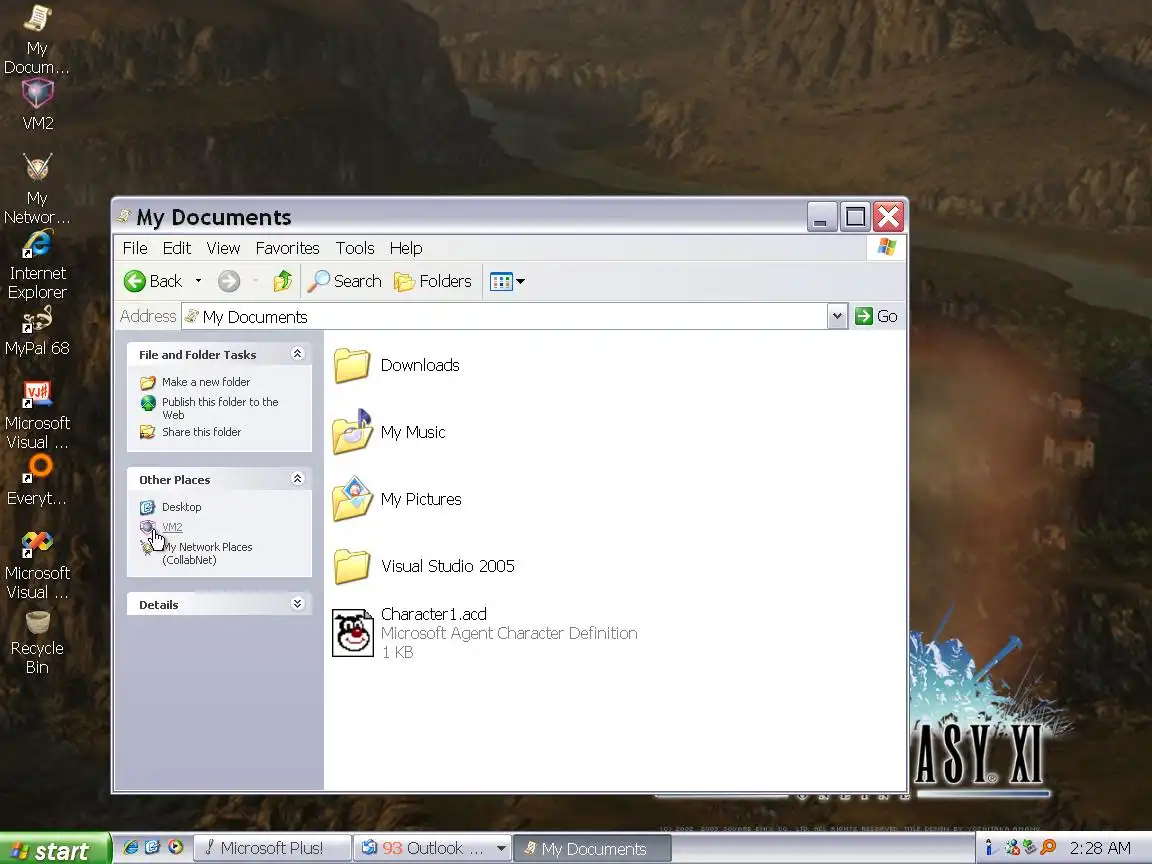Image resolution: width=1152 pixels, height=864 pixels.
Task: Switch to the Microsoft Plus! taskbar button
Action: [x=272, y=849]
